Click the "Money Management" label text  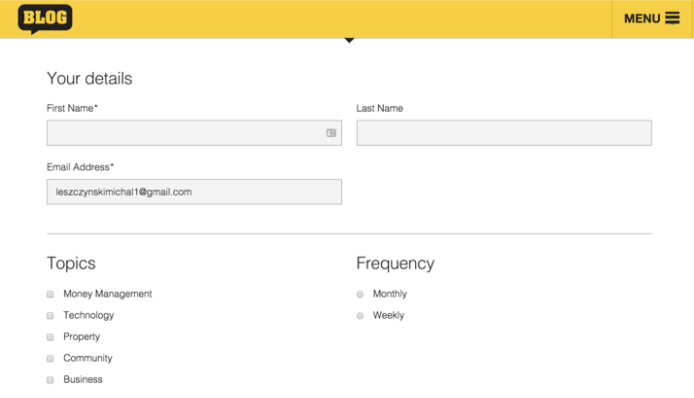click(x=108, y=294)
